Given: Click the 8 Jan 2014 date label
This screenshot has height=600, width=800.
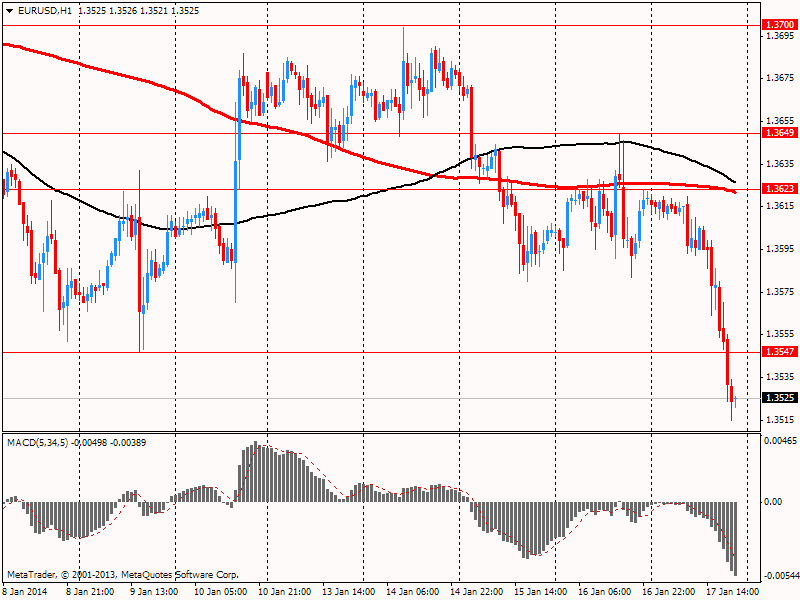Looking at the screenshot, I should pos(25,591).
